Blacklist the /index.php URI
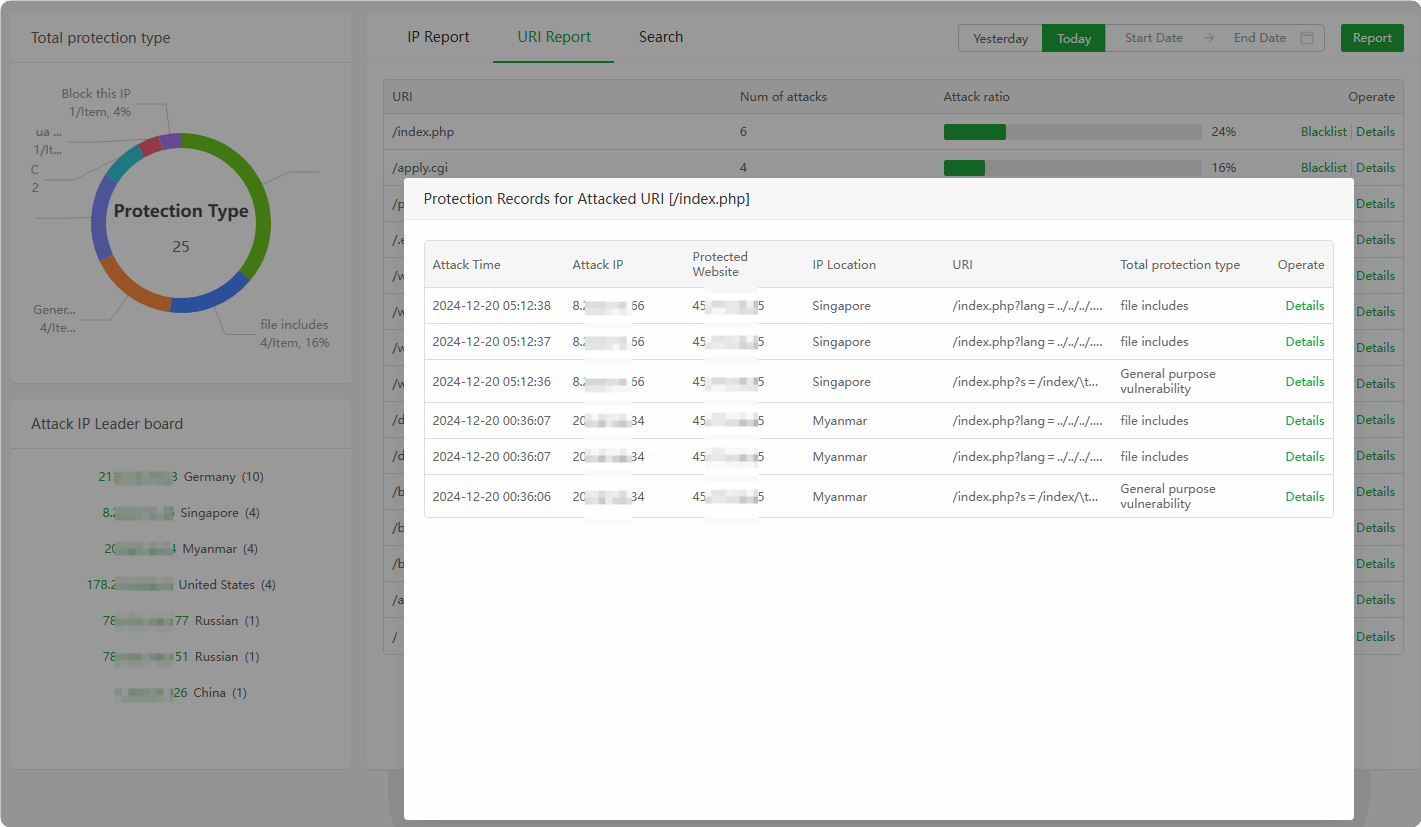This screenshot has width=1421, height=827. coord(1323,132)
